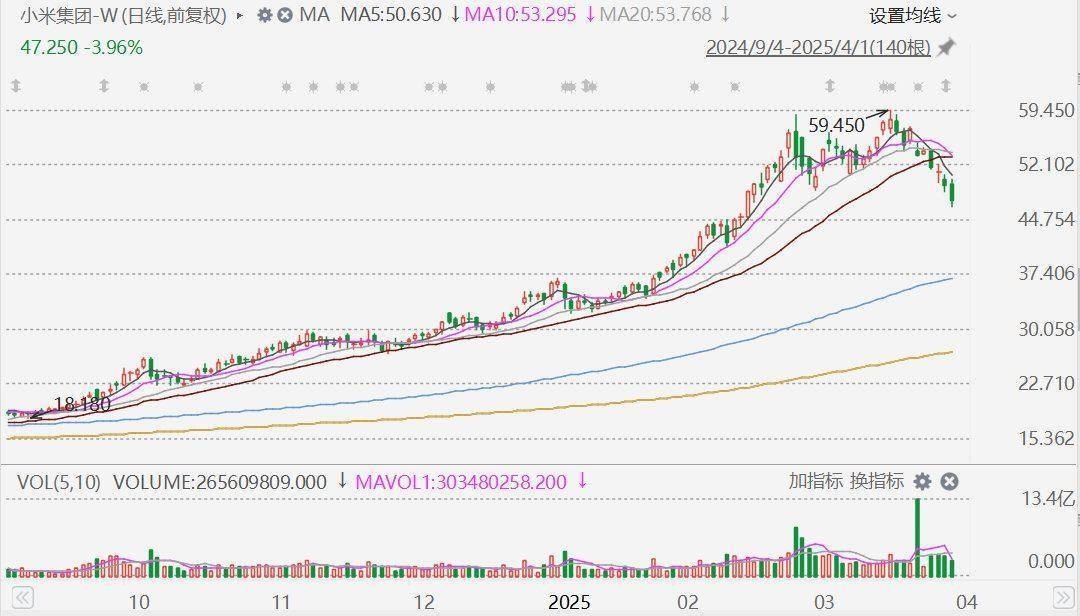Close the VOL indicator panel
Viewport: 1080px width, 616px height.
click(949, 482)
